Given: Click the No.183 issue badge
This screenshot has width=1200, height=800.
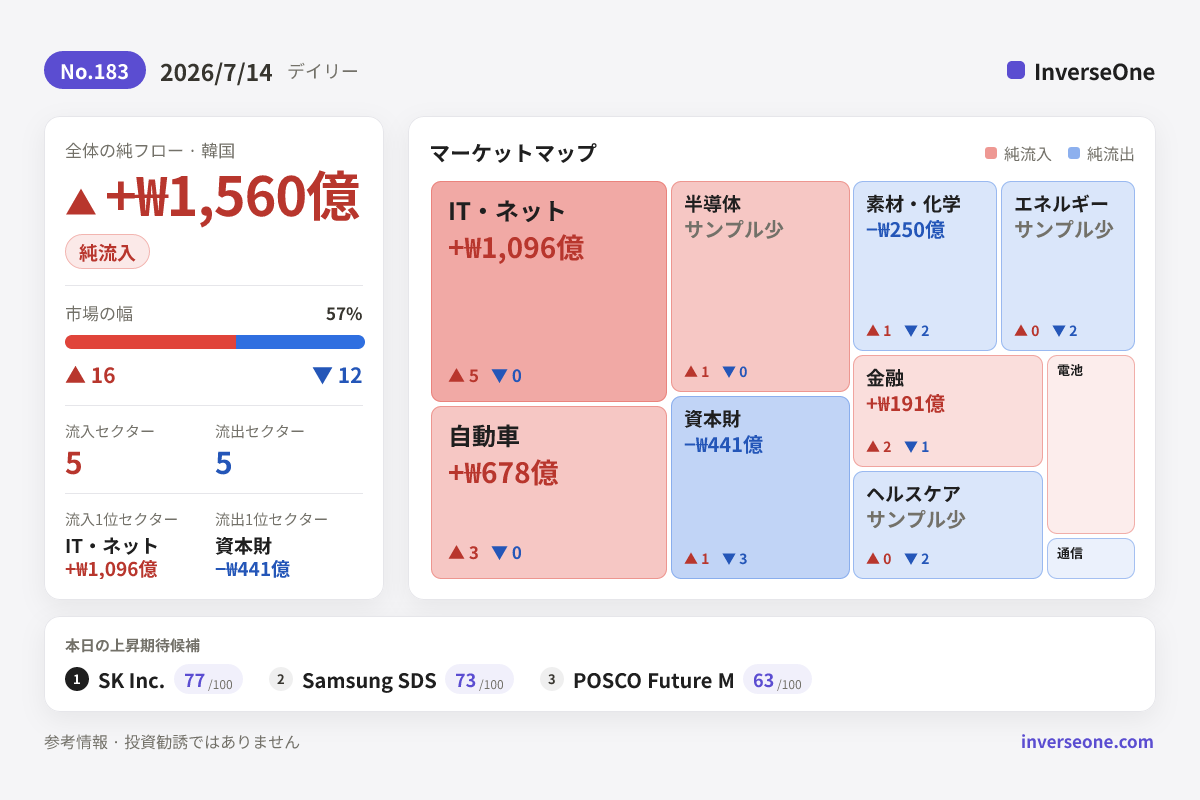Looking at the screenshot, I should pyautogui.click(x=95, y=70).
